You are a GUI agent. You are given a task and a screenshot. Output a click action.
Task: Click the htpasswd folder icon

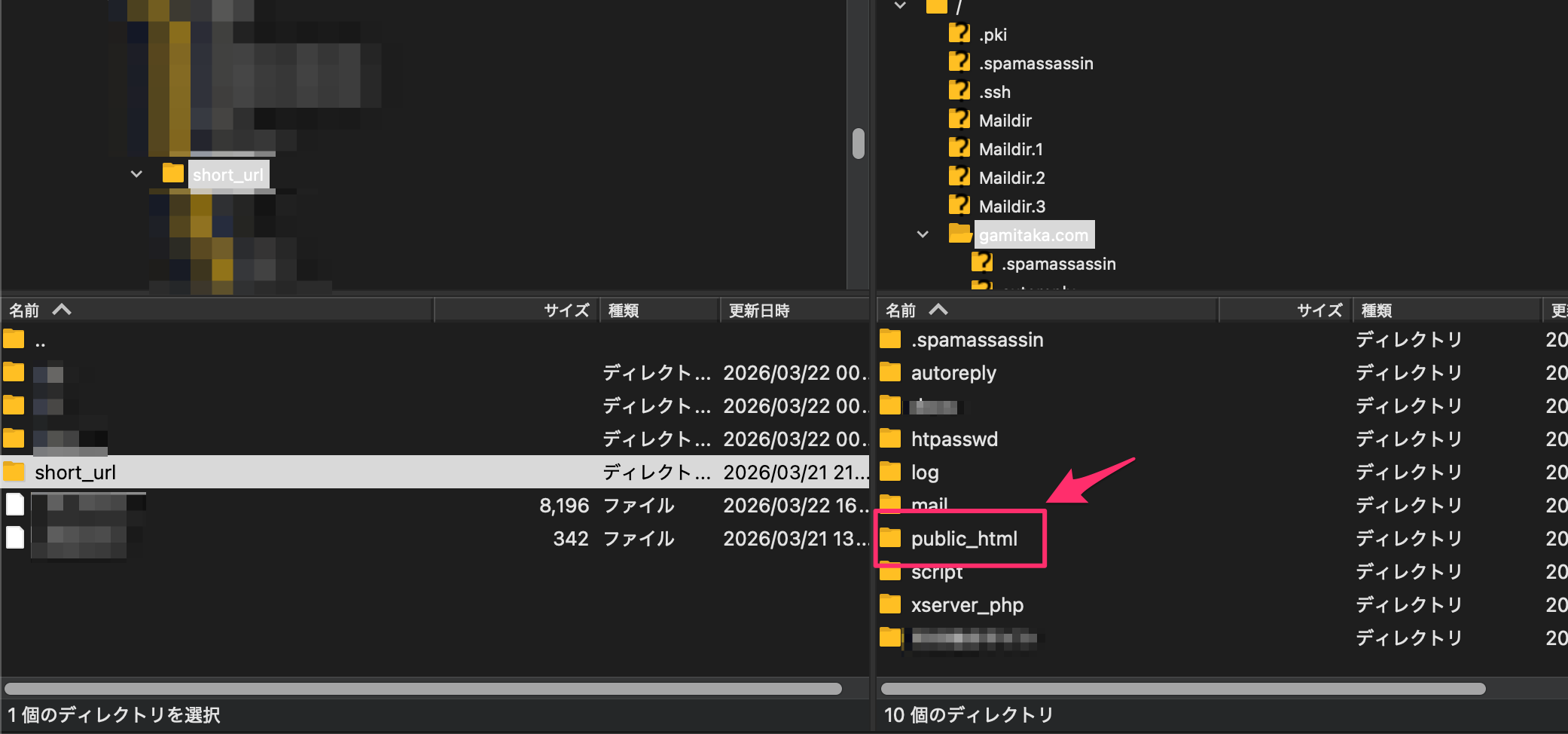[x=890, y=439]
